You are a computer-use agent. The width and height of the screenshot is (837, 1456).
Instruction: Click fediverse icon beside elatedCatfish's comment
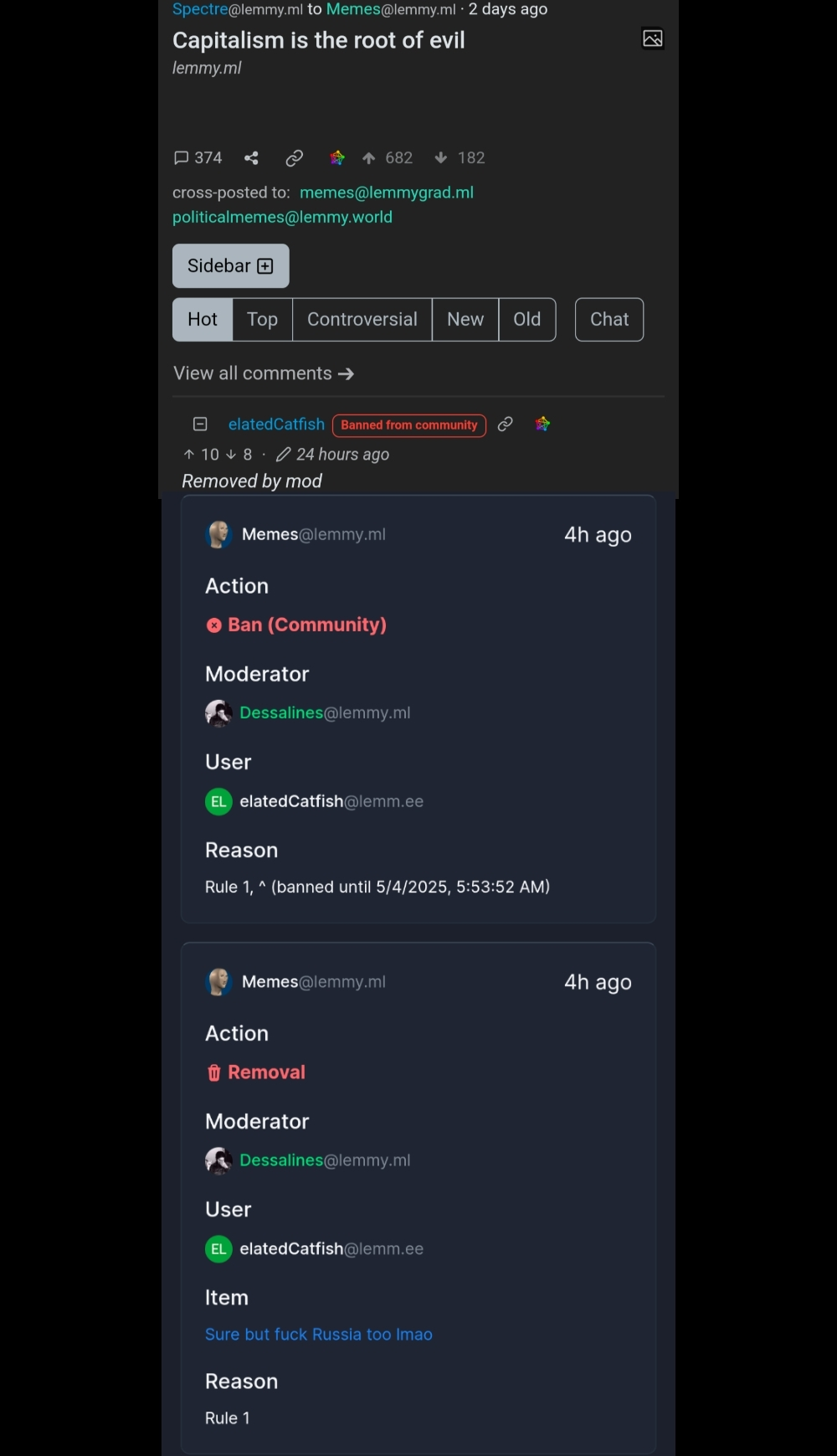coord(542,424)
